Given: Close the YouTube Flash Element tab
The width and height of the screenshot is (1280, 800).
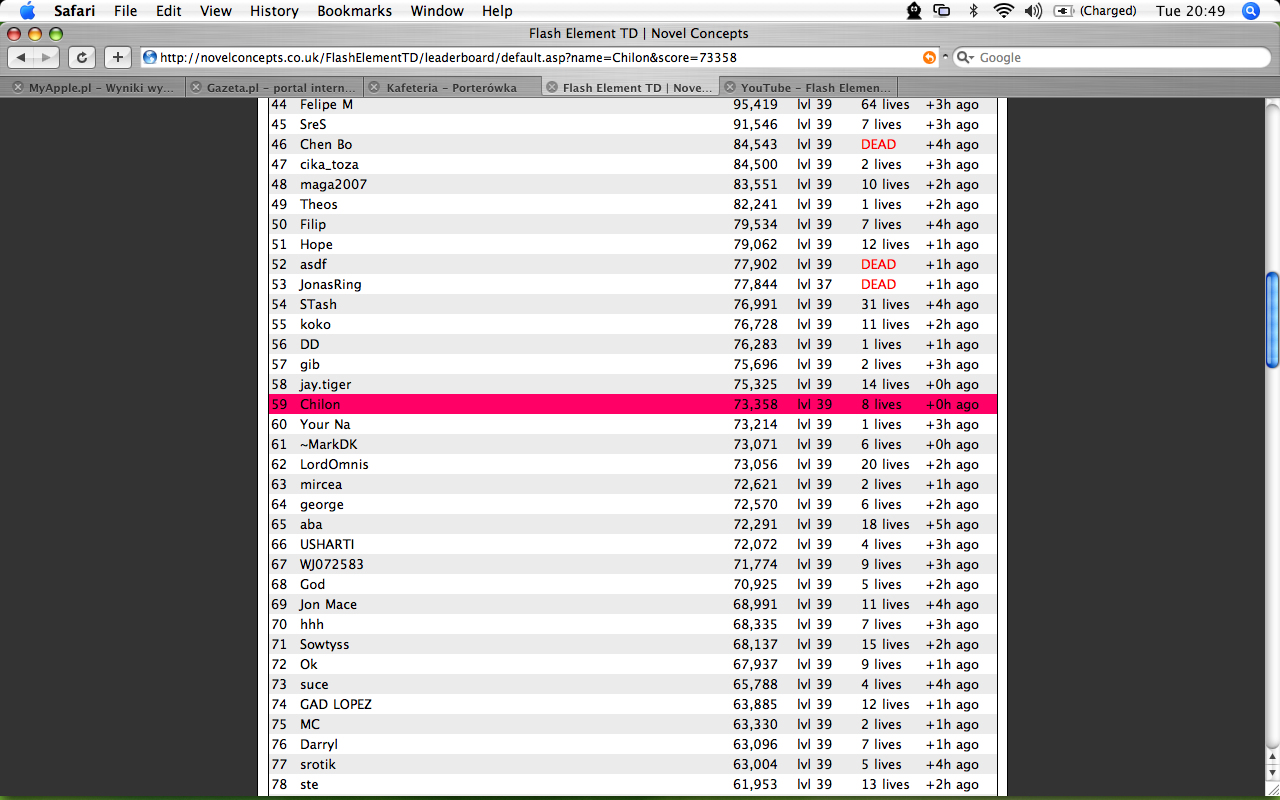Looking at the screenshot, I should coord(729,88).
